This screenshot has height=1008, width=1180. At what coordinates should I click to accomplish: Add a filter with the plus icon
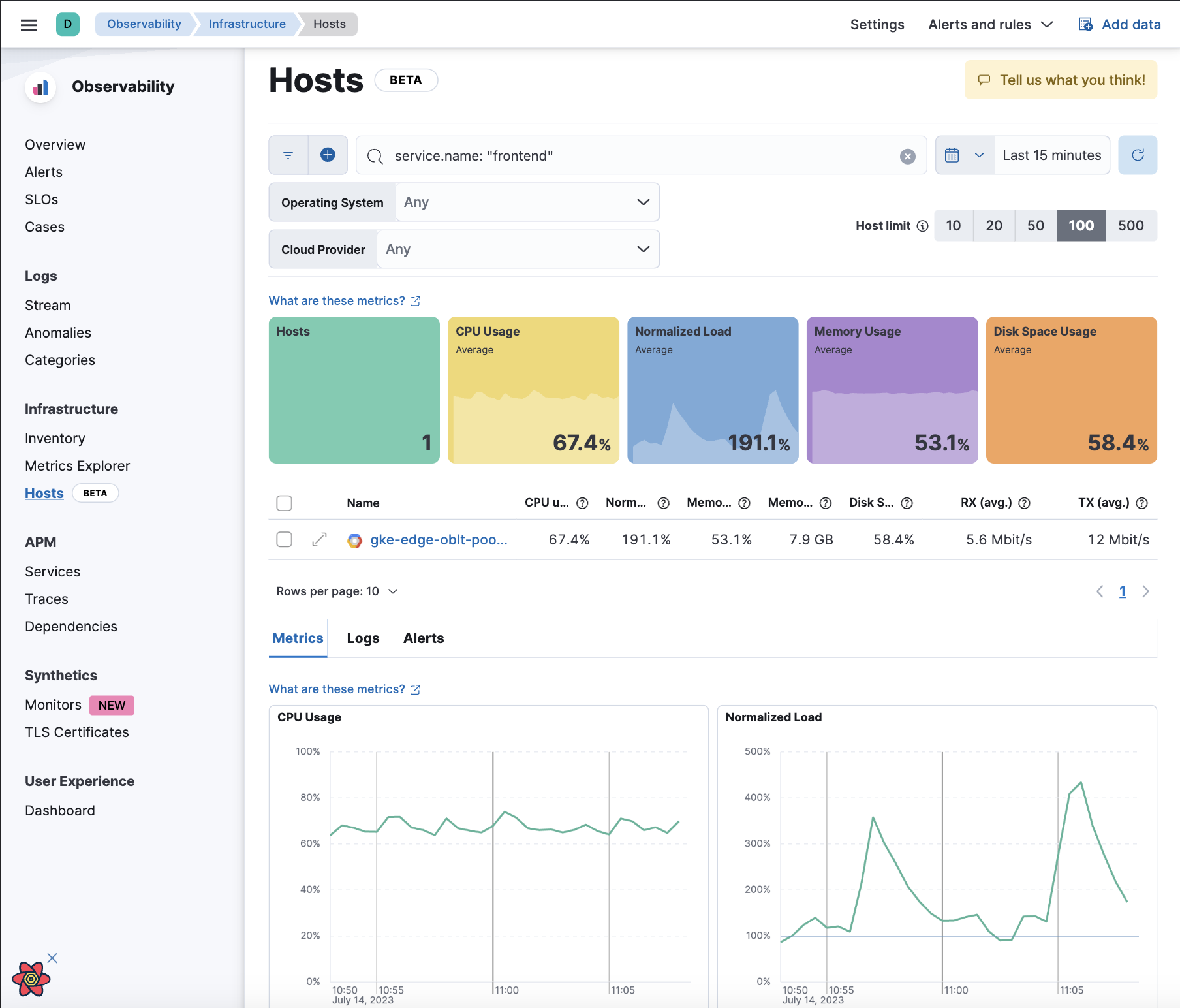coord(328,155)
